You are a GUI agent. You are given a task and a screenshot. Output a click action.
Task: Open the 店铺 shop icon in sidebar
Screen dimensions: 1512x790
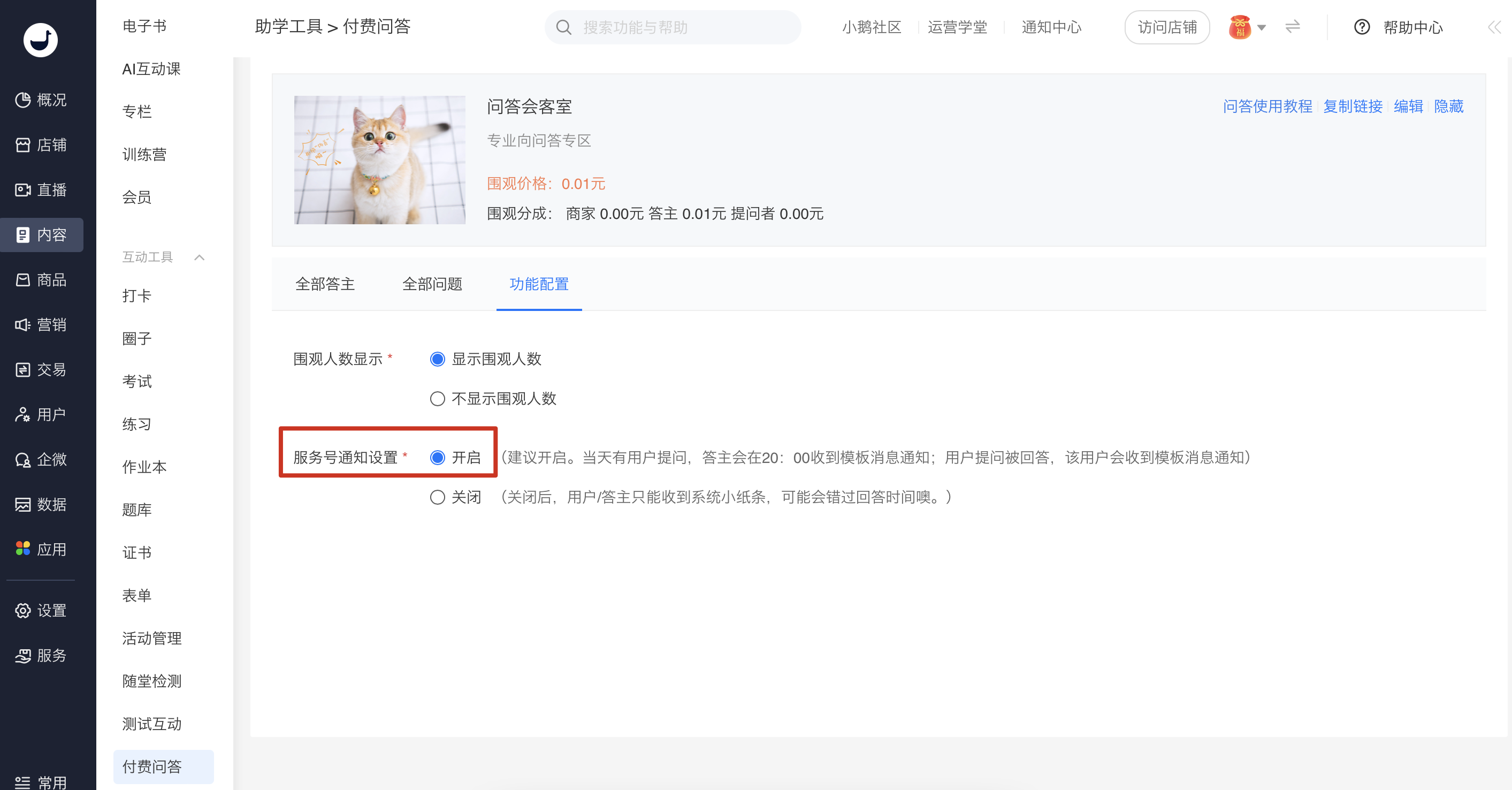(x=23, y=145)
